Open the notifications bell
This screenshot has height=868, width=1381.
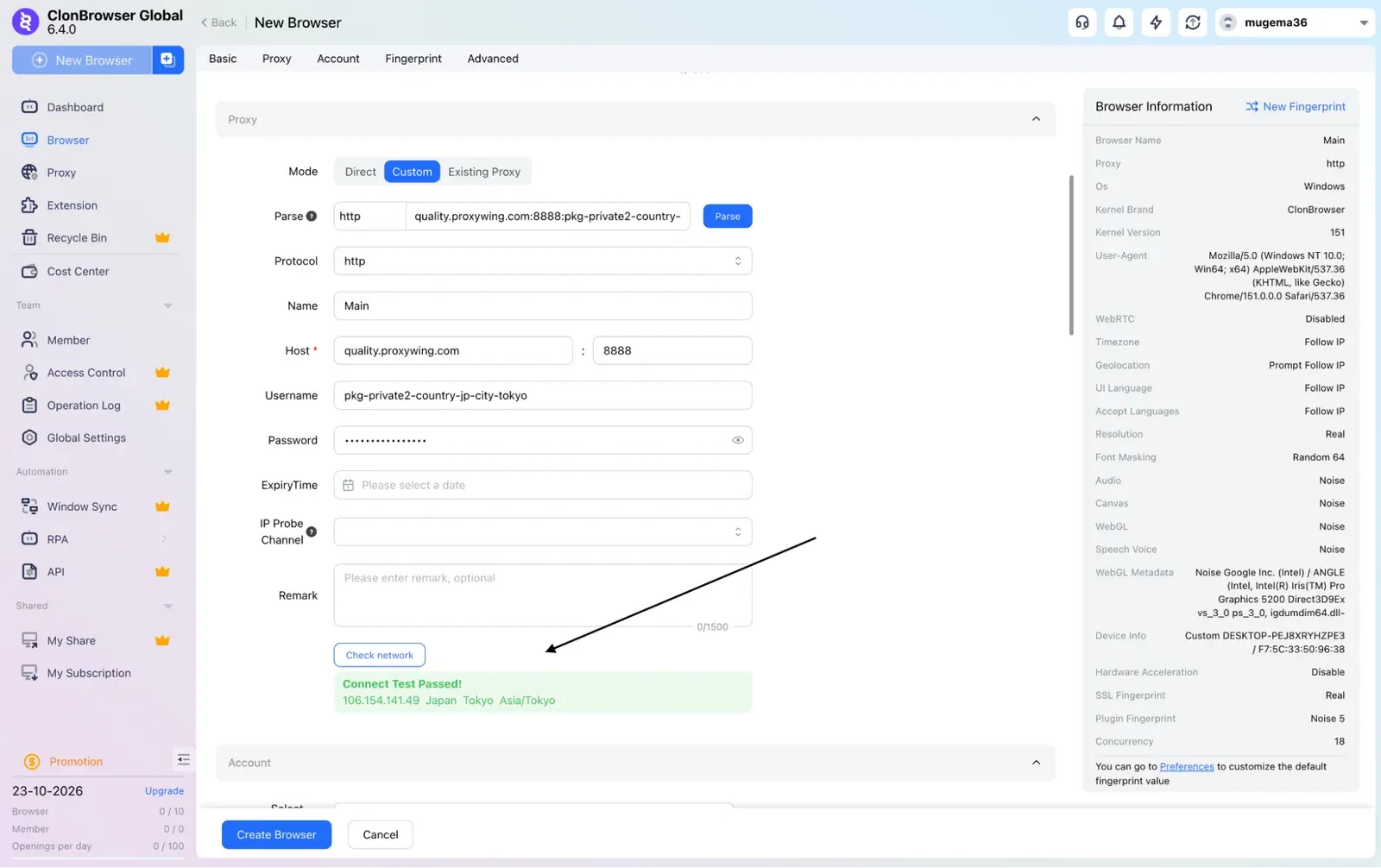(x=1119, y=22)
